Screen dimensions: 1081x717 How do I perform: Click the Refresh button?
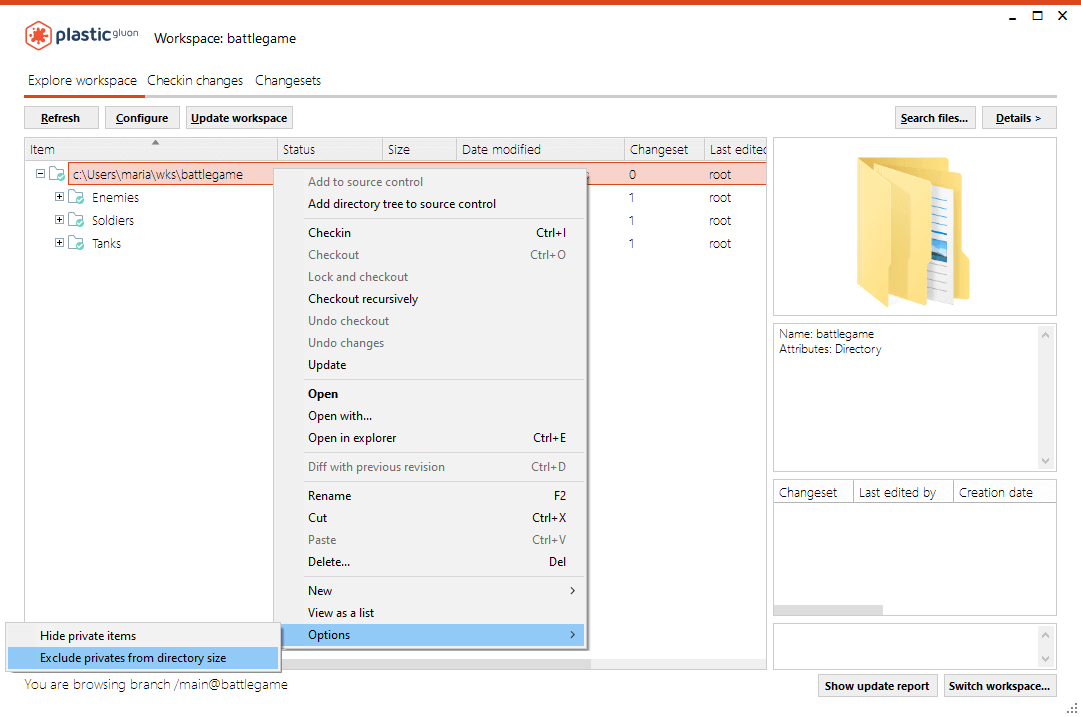[61, 118]
